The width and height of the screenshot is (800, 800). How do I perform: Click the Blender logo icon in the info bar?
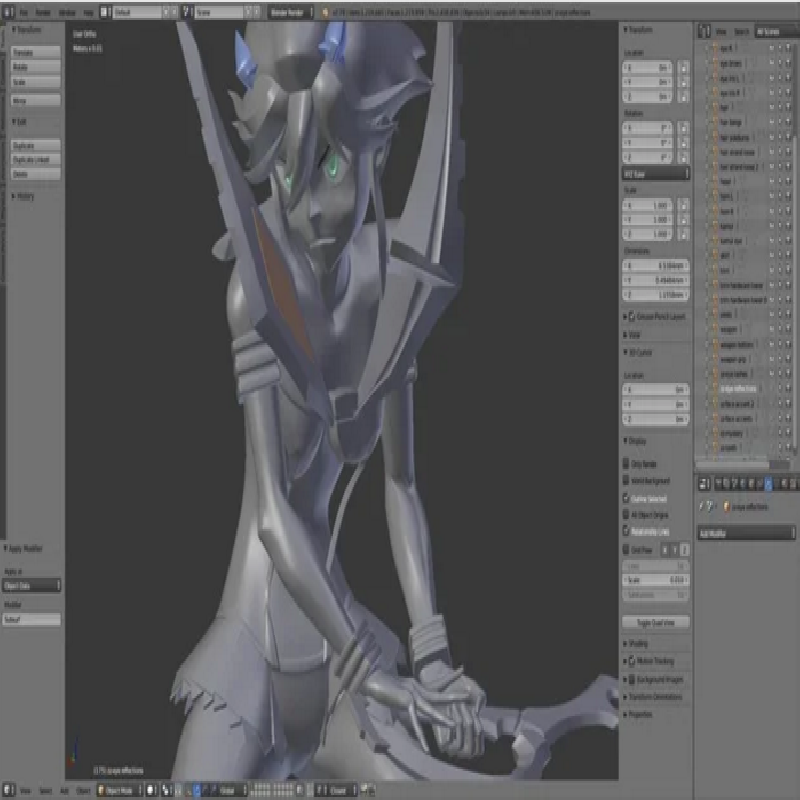click(324, 12)
